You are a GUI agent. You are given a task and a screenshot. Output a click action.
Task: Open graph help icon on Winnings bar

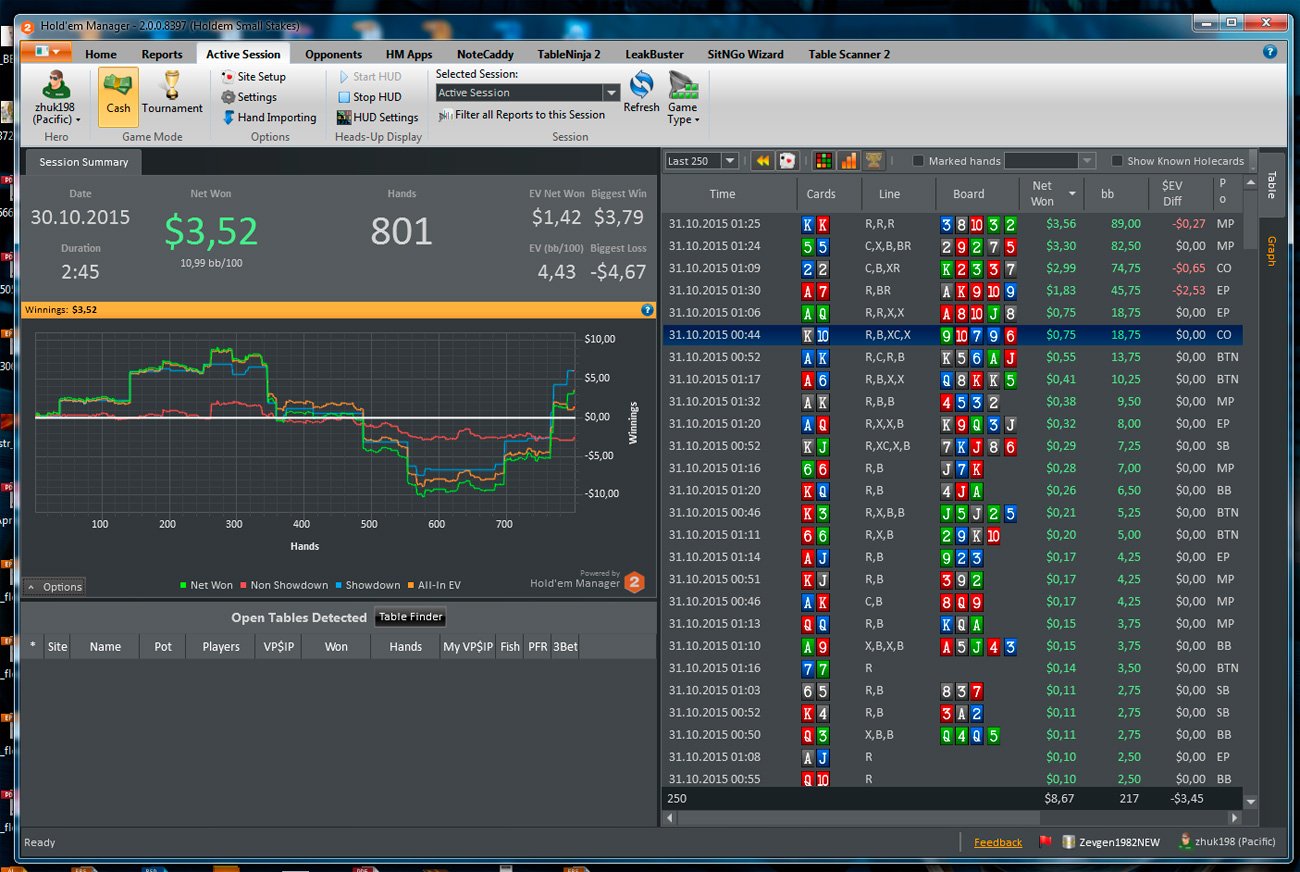point(647,310)
